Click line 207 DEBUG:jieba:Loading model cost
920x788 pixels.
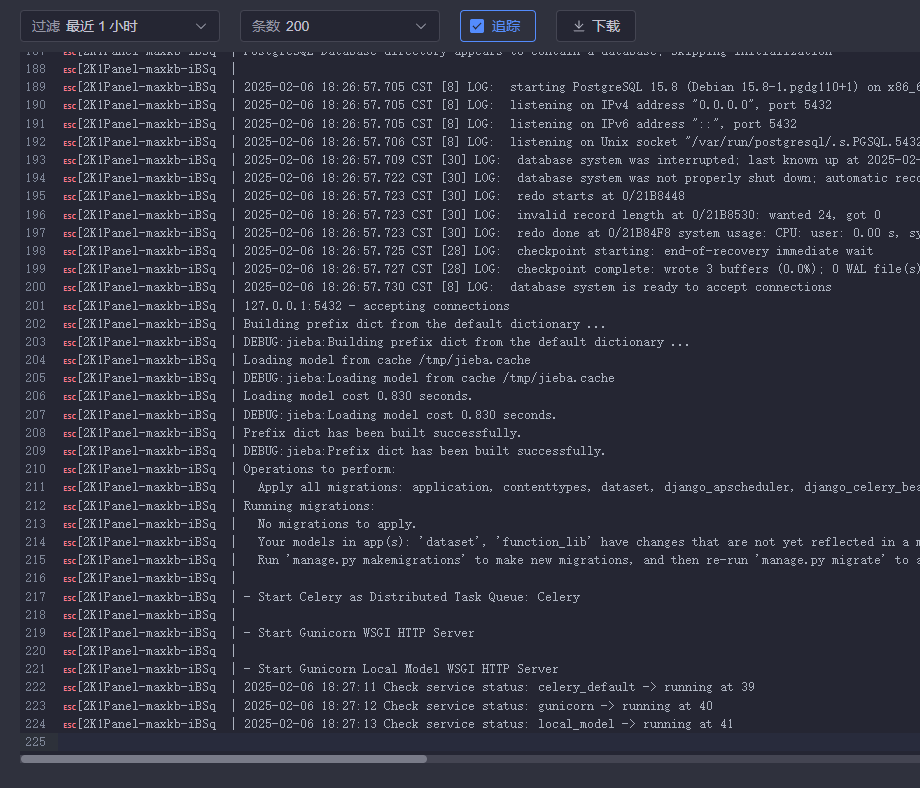400,415
